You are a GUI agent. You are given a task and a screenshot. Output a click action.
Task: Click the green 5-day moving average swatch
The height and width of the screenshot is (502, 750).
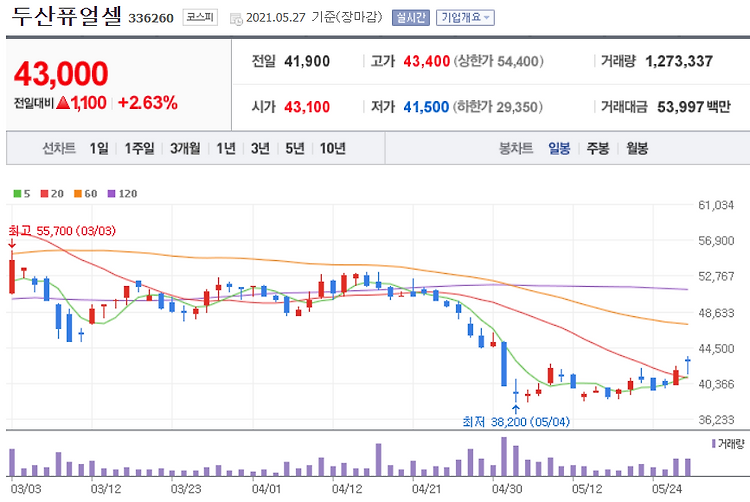17,194
